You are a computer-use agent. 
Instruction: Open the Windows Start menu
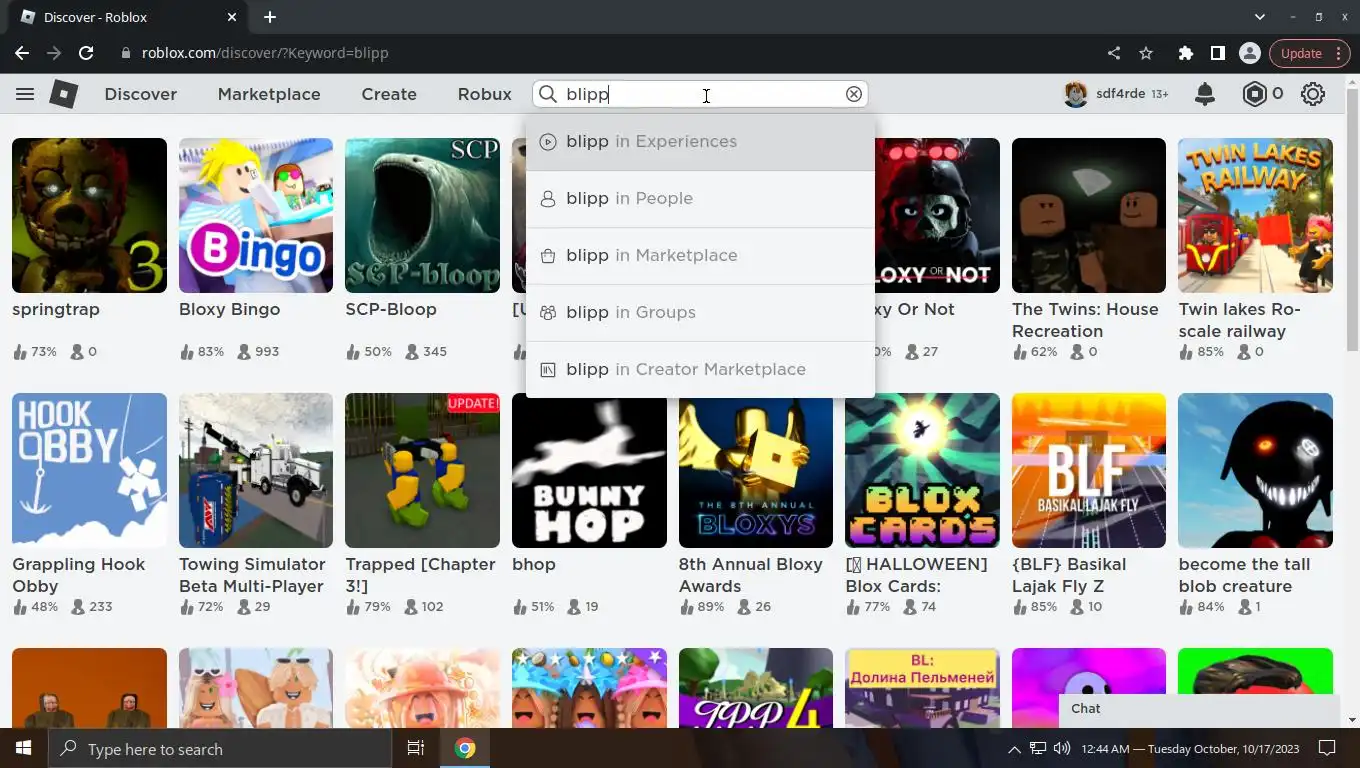coord(23,748)
